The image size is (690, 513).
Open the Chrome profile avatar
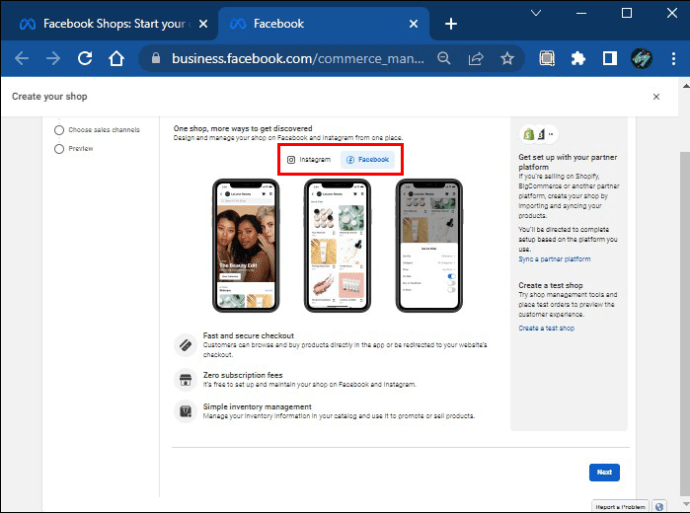(x=641, y=58)
